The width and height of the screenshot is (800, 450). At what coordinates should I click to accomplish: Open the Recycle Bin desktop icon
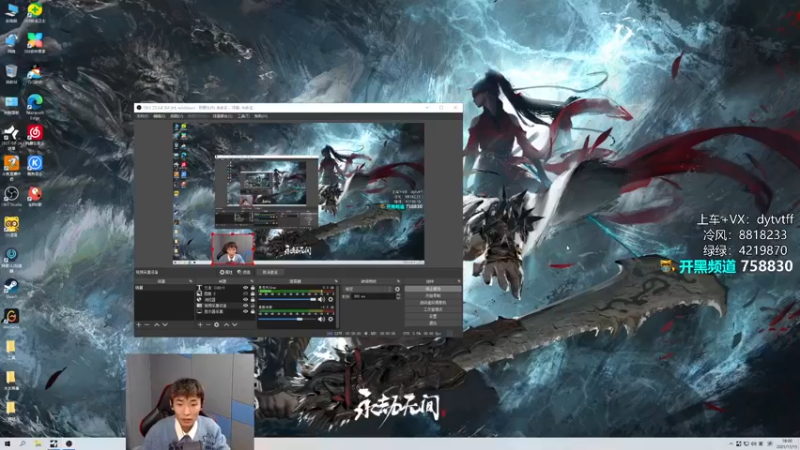point(11,74)
